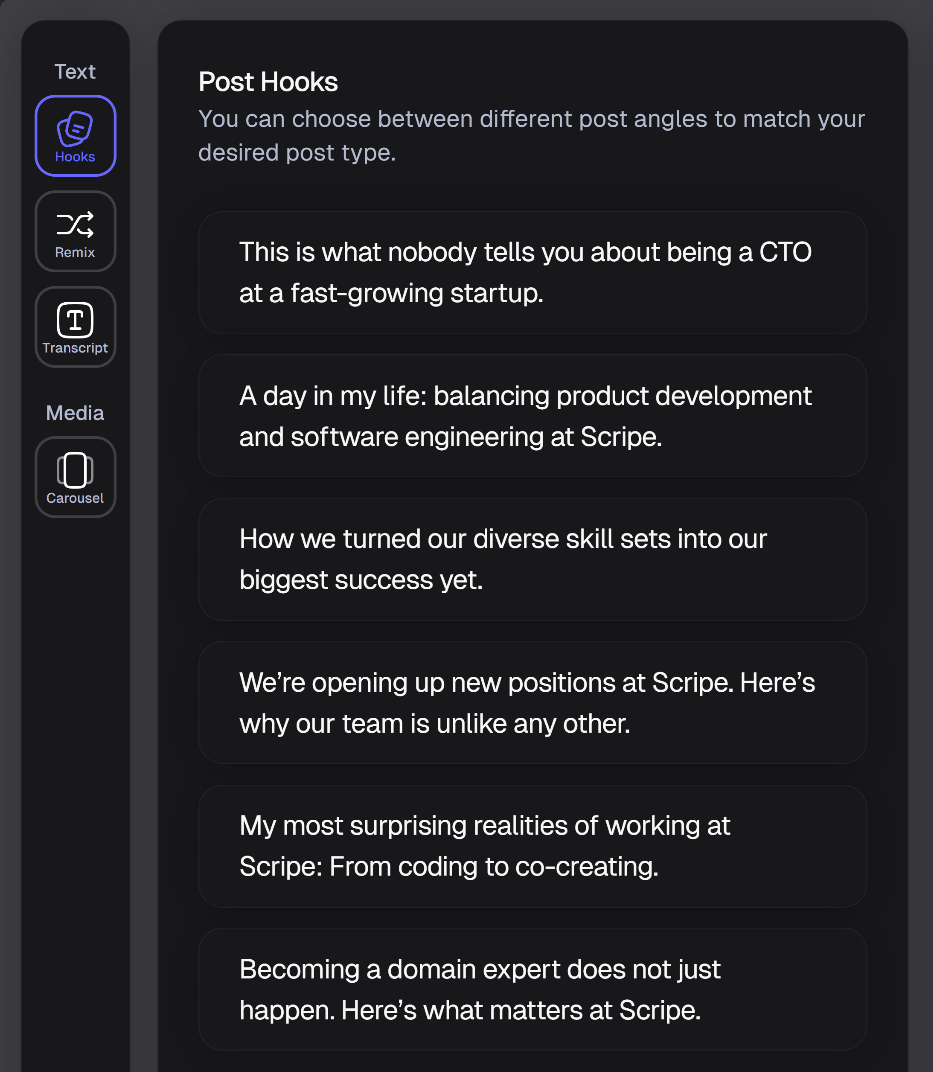The image size is (933, 1072).
Task: Select the Media section header
Action: pos(74,412)
